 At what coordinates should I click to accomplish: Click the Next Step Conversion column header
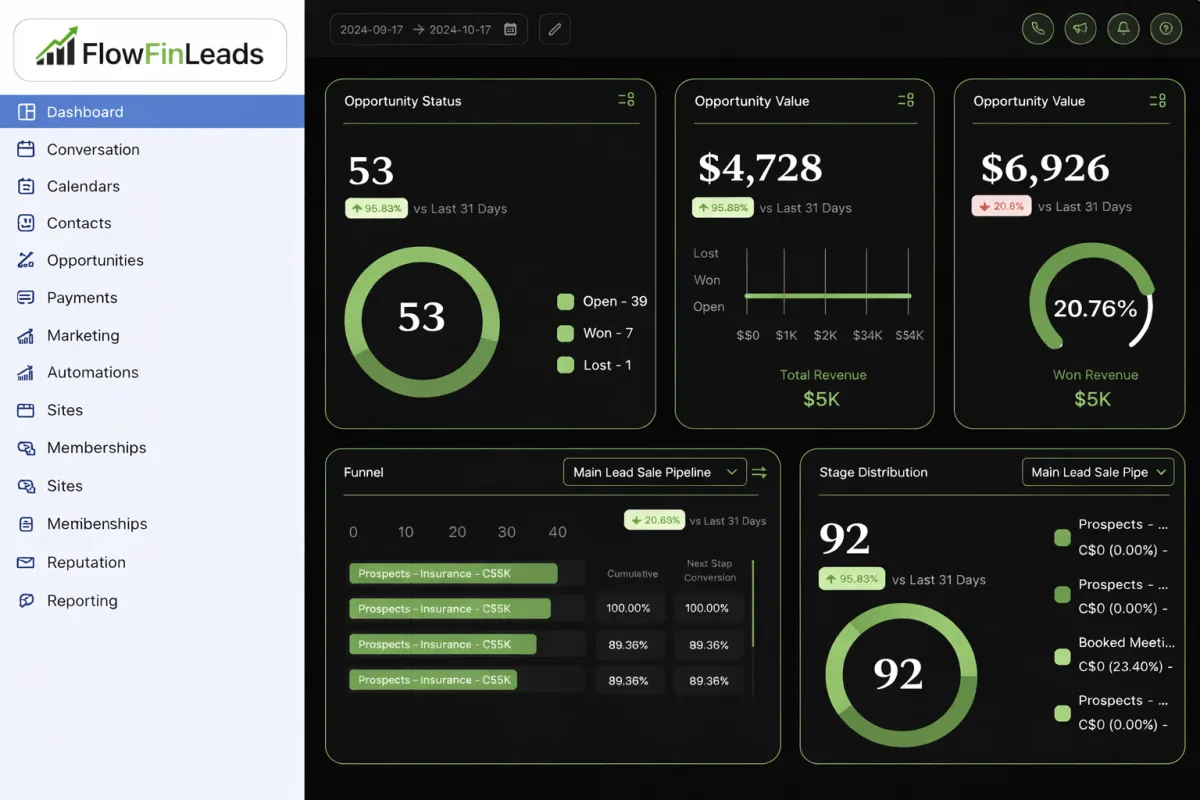coord(710,570)
